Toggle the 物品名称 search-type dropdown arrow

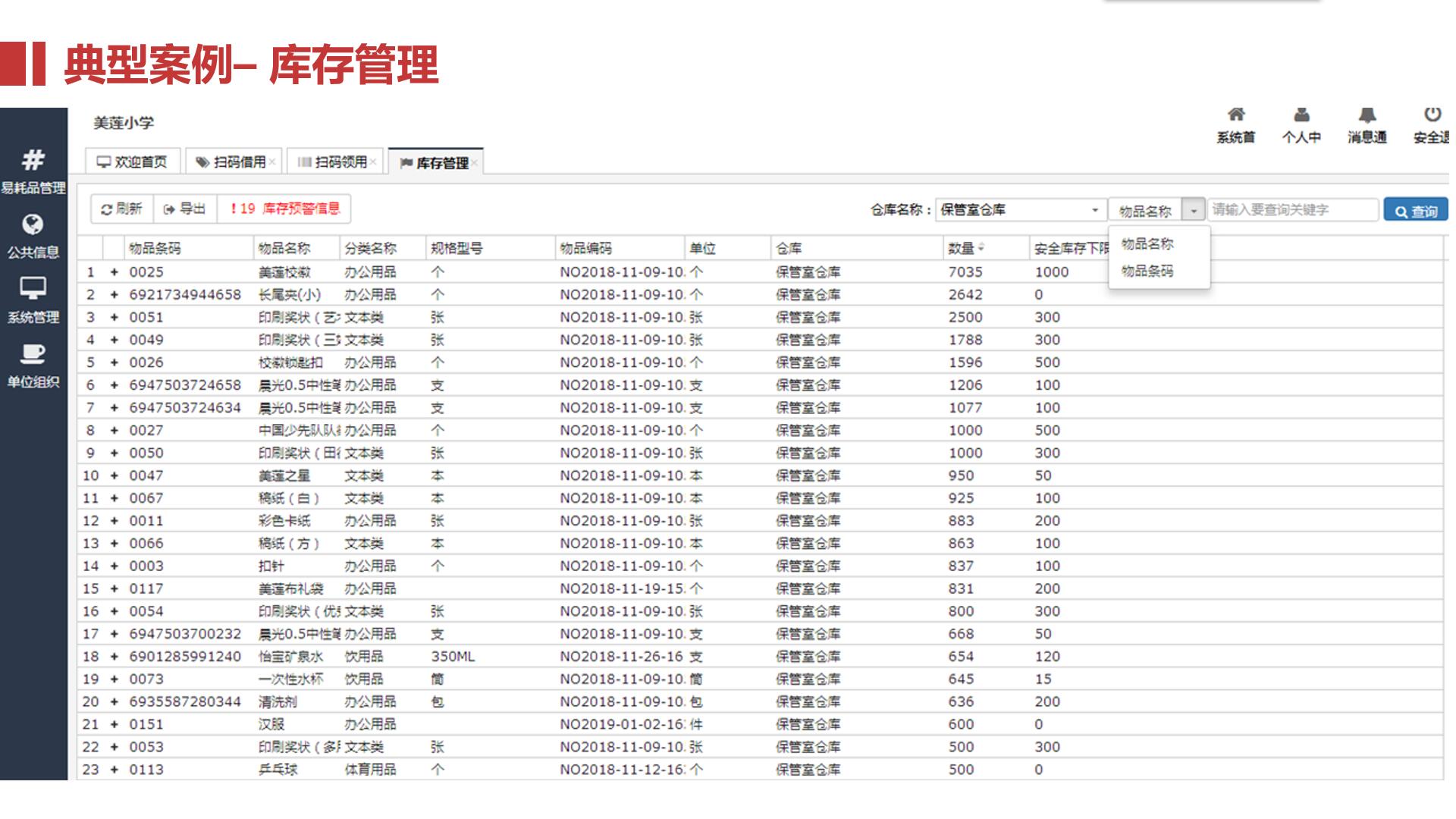1194,210
